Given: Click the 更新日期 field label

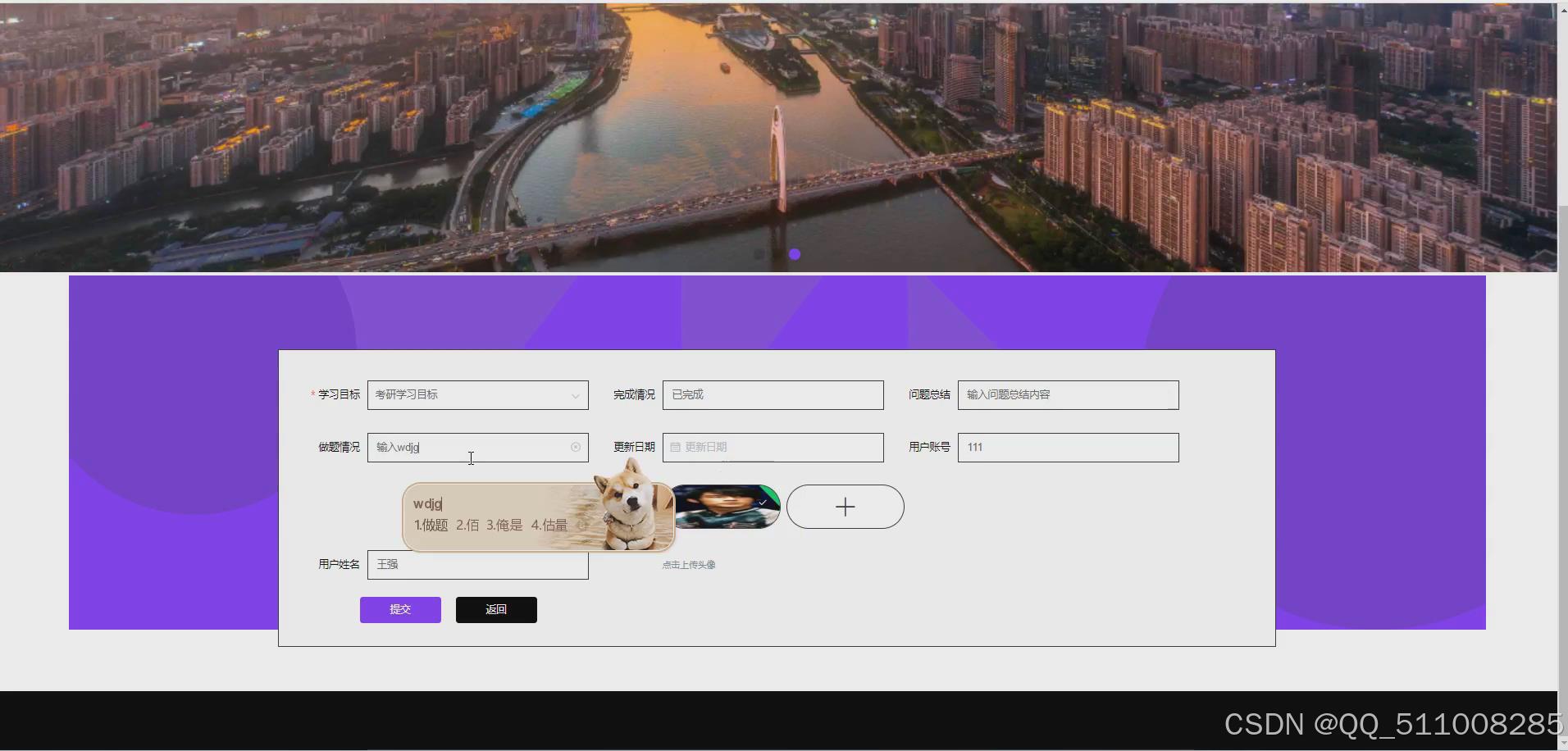Looking at the screenshot, I should tap(634, 448).
